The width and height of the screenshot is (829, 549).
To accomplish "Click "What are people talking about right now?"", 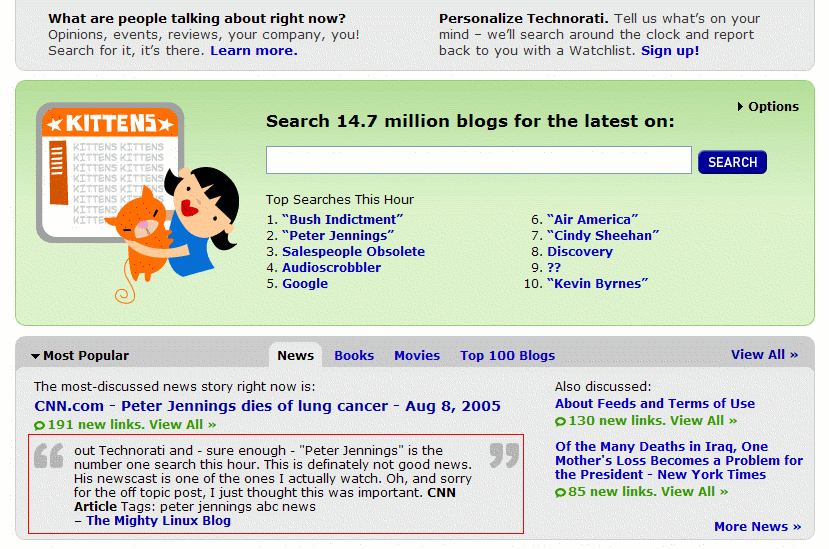I will point(197,19).
